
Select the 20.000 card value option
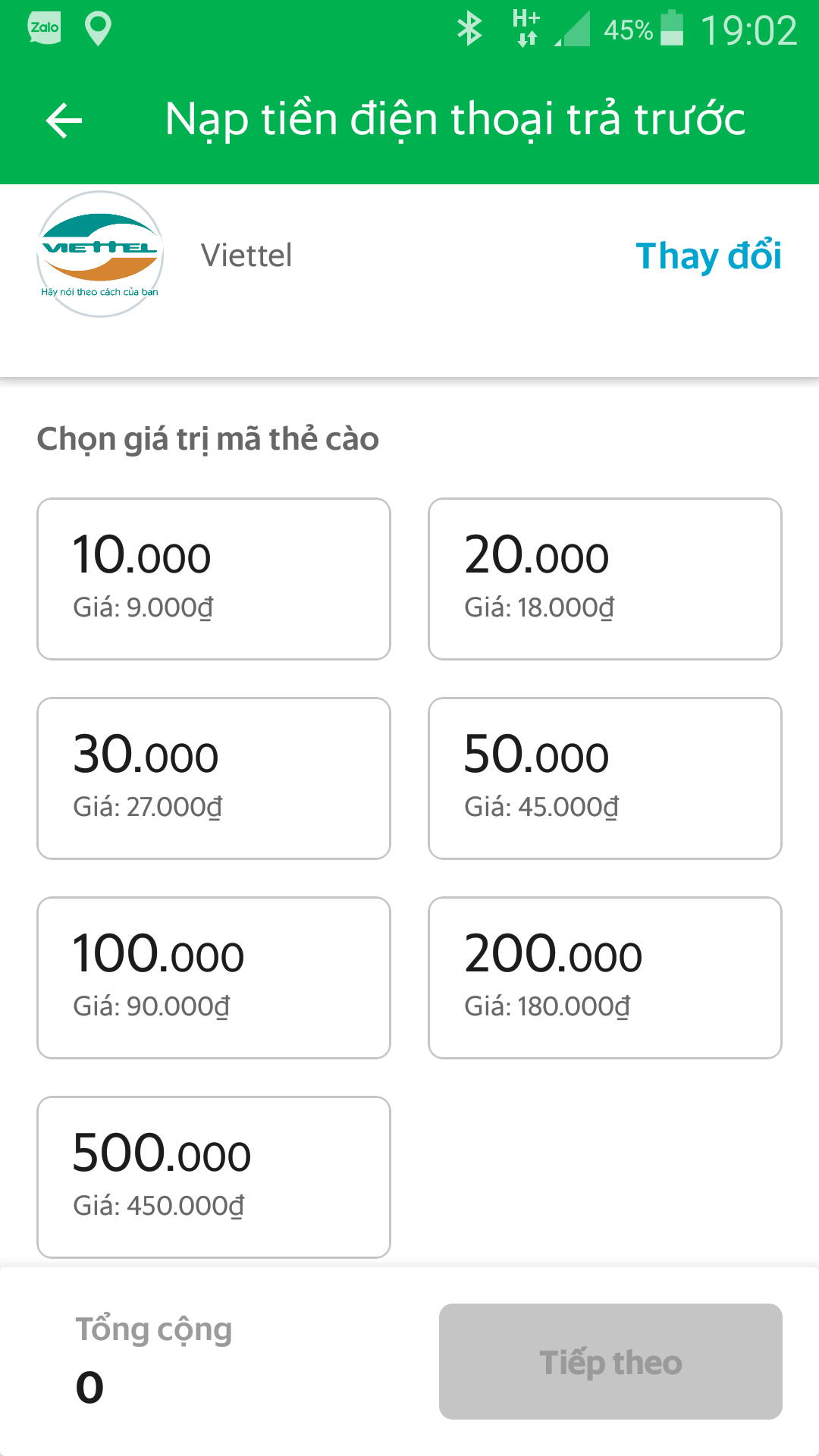pos(604,579)
